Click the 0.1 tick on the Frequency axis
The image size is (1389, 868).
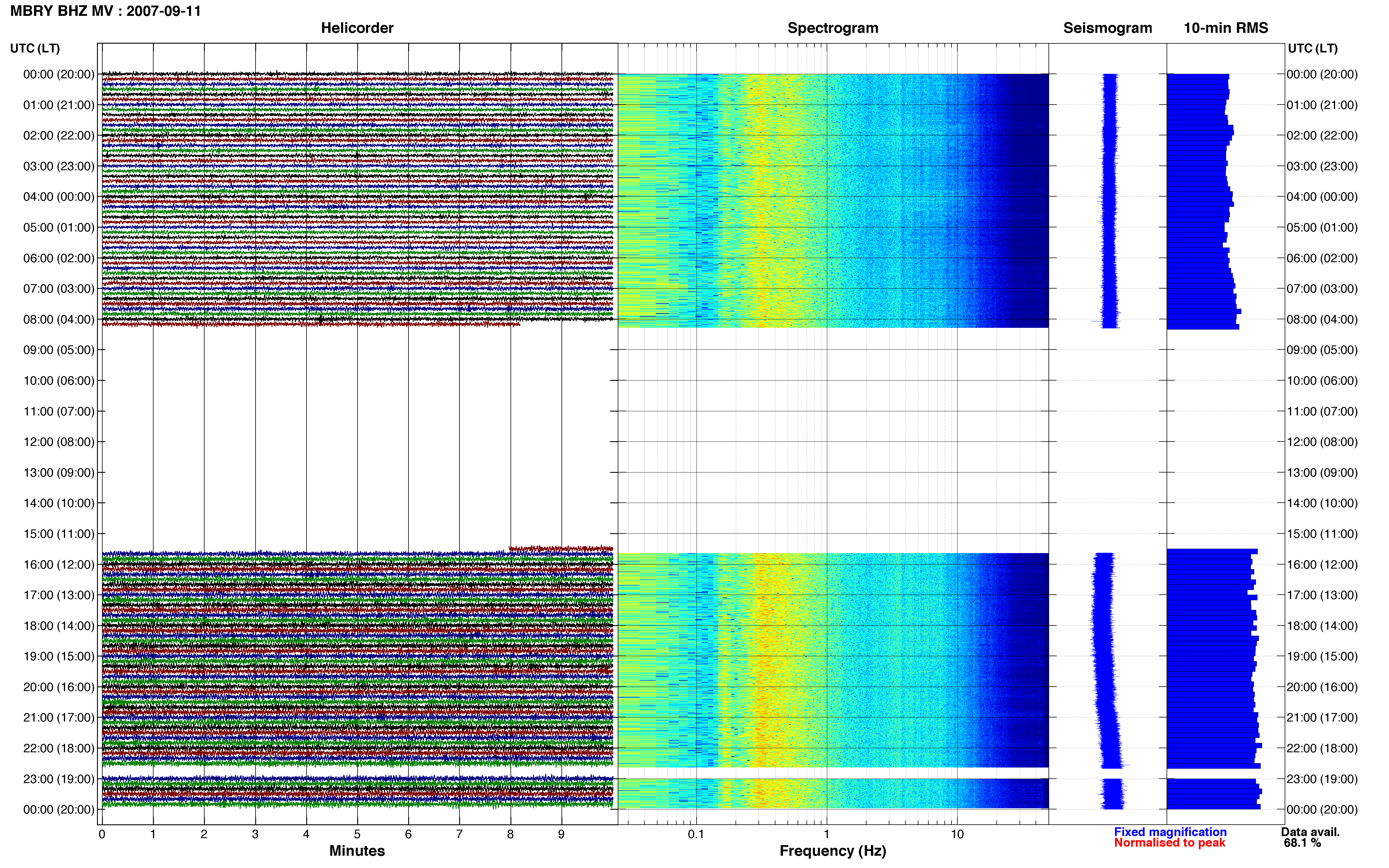696,834
